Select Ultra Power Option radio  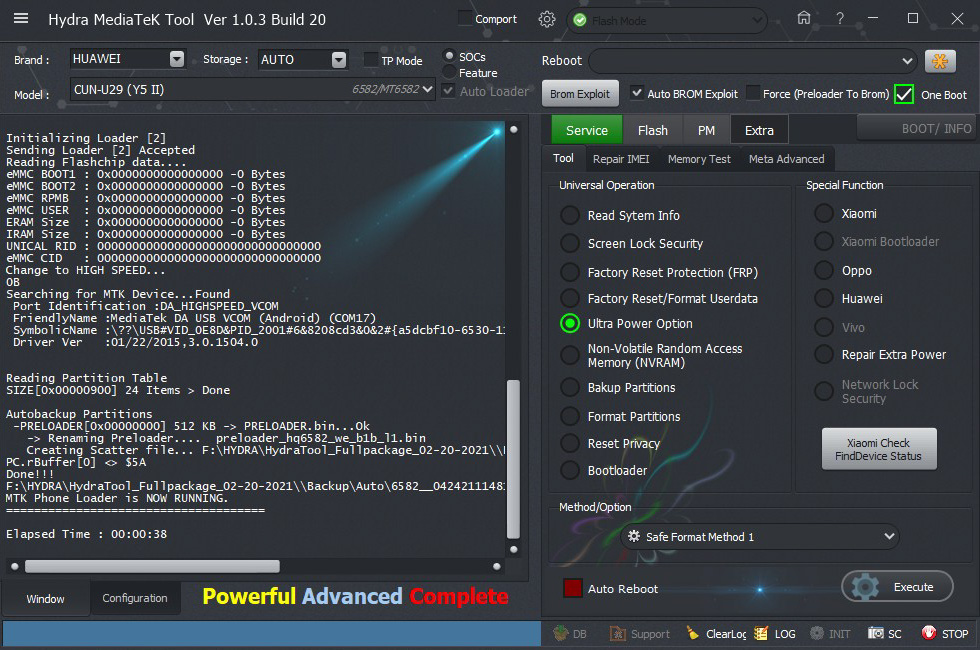tap(569, 323)
